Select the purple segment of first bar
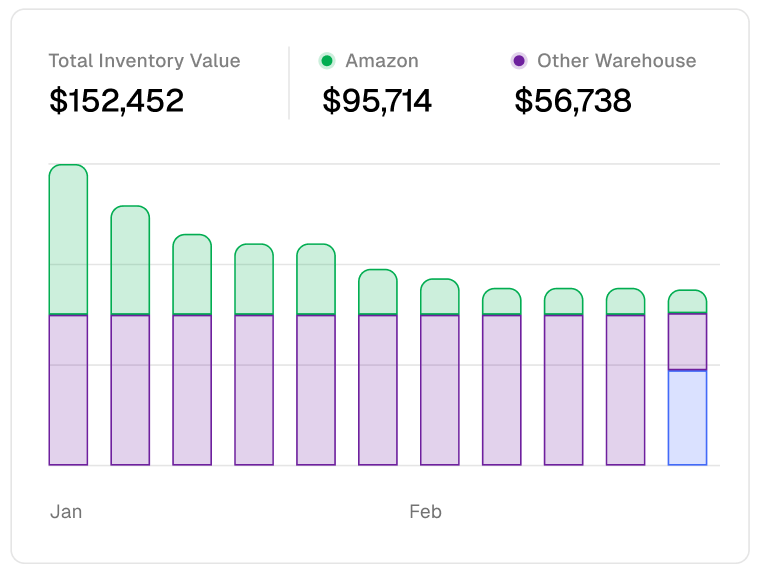Image resolution: width=760 pixels, height=572 pixels. 68,390
